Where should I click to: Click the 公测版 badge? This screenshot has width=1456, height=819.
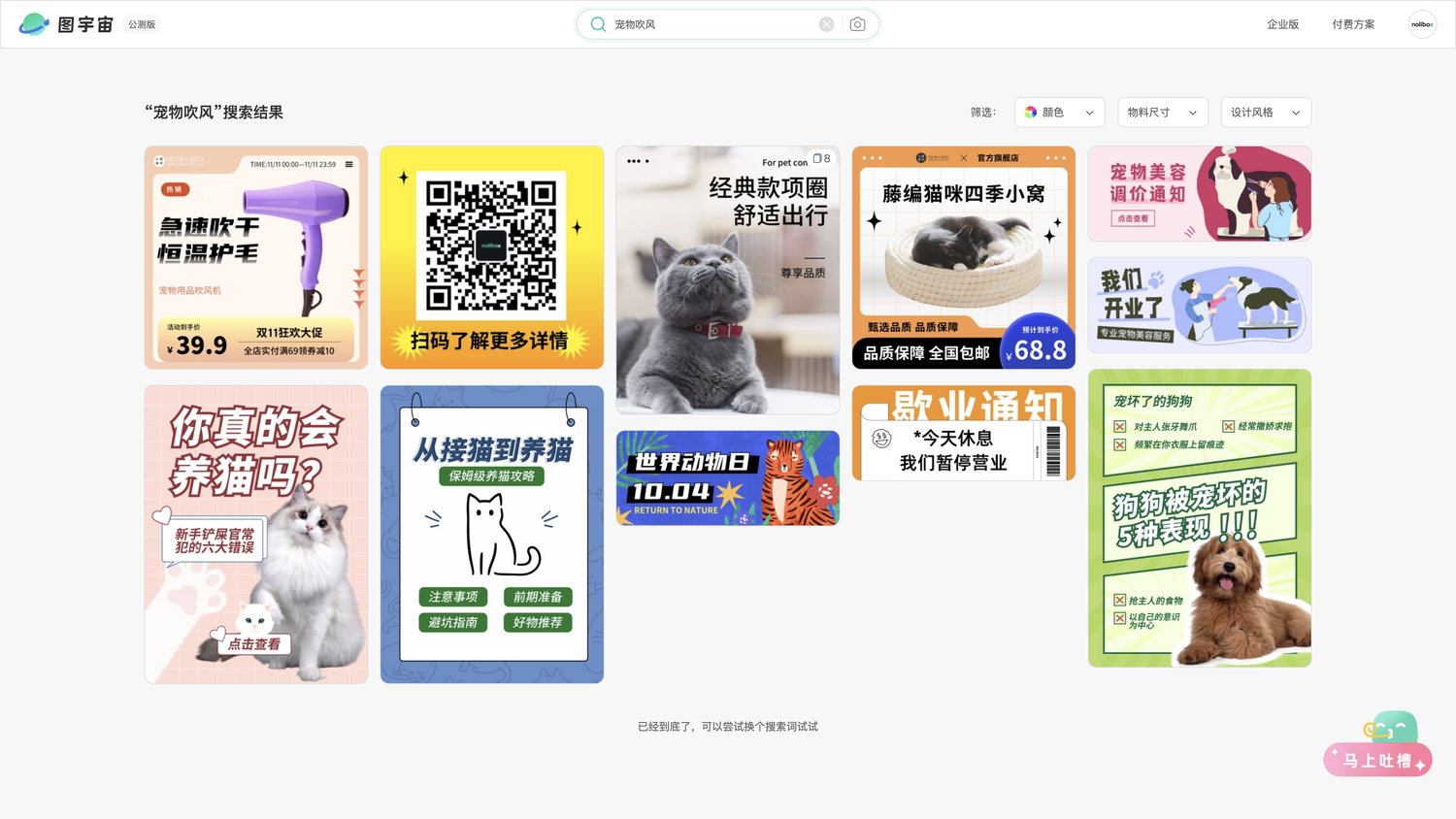click(x=142, y=24)
